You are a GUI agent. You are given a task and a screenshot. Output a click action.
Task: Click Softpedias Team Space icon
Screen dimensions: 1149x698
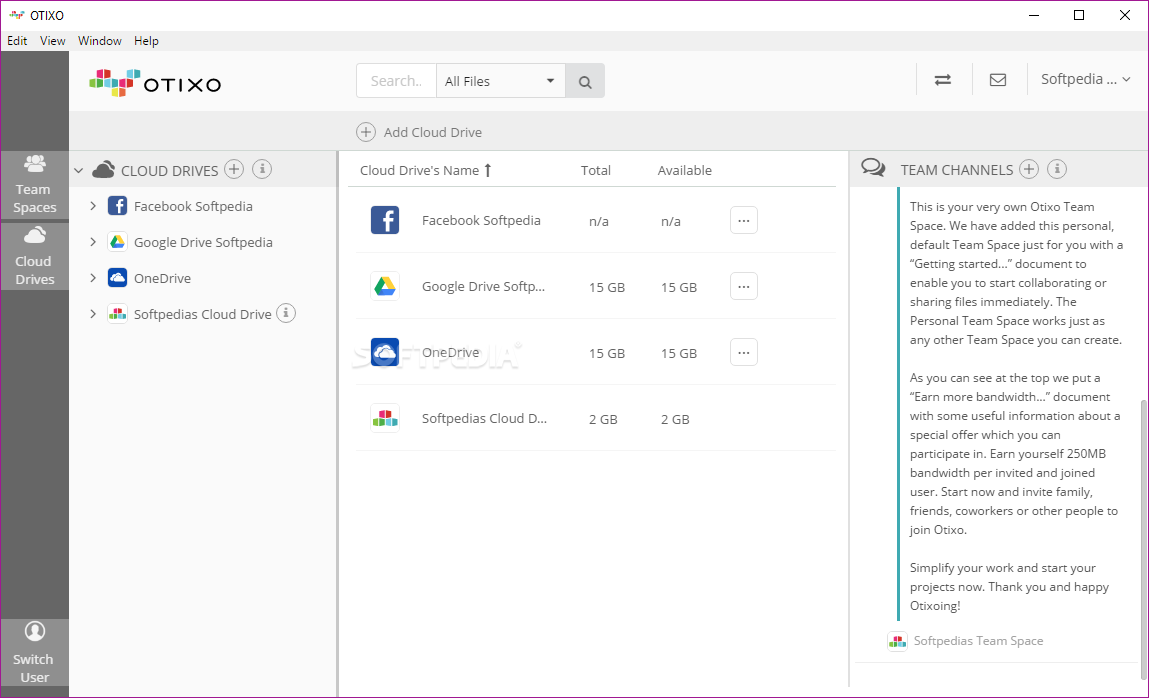[898, 641]
